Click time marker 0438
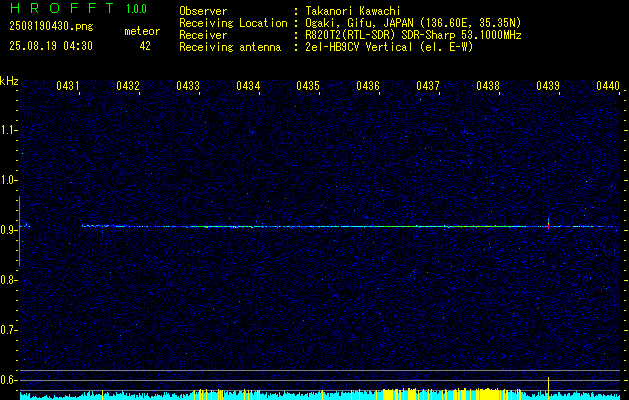Image resolution: width=629 pixels, height=400 pixels. pos(488,86)
